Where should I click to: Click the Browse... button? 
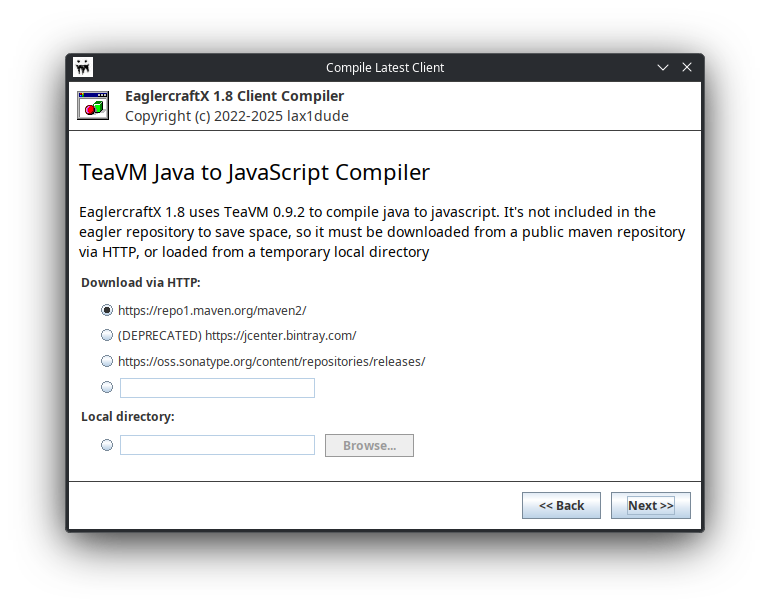pos(369,445)
